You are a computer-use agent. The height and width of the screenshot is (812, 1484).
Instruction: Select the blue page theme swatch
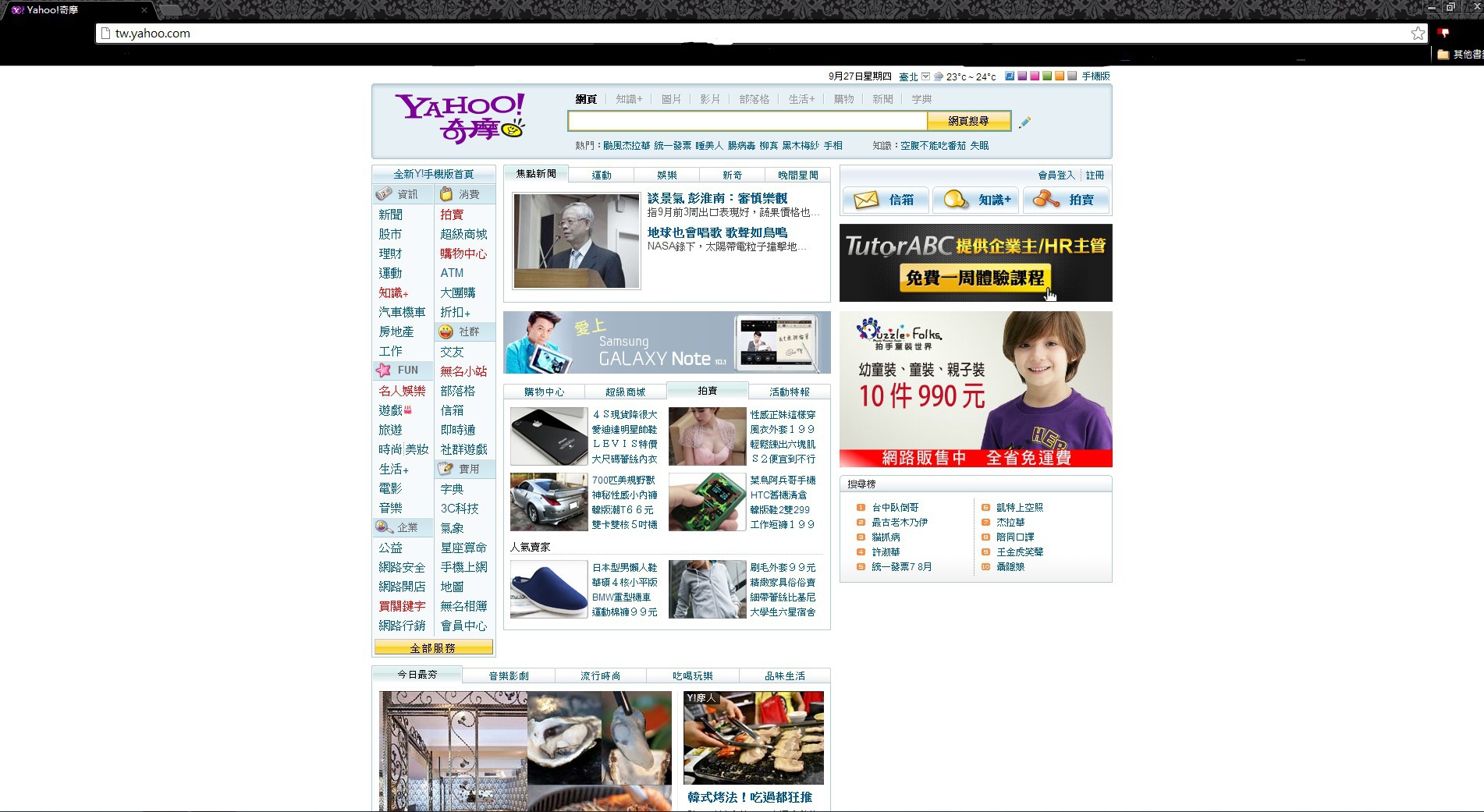coord(1010,76)
